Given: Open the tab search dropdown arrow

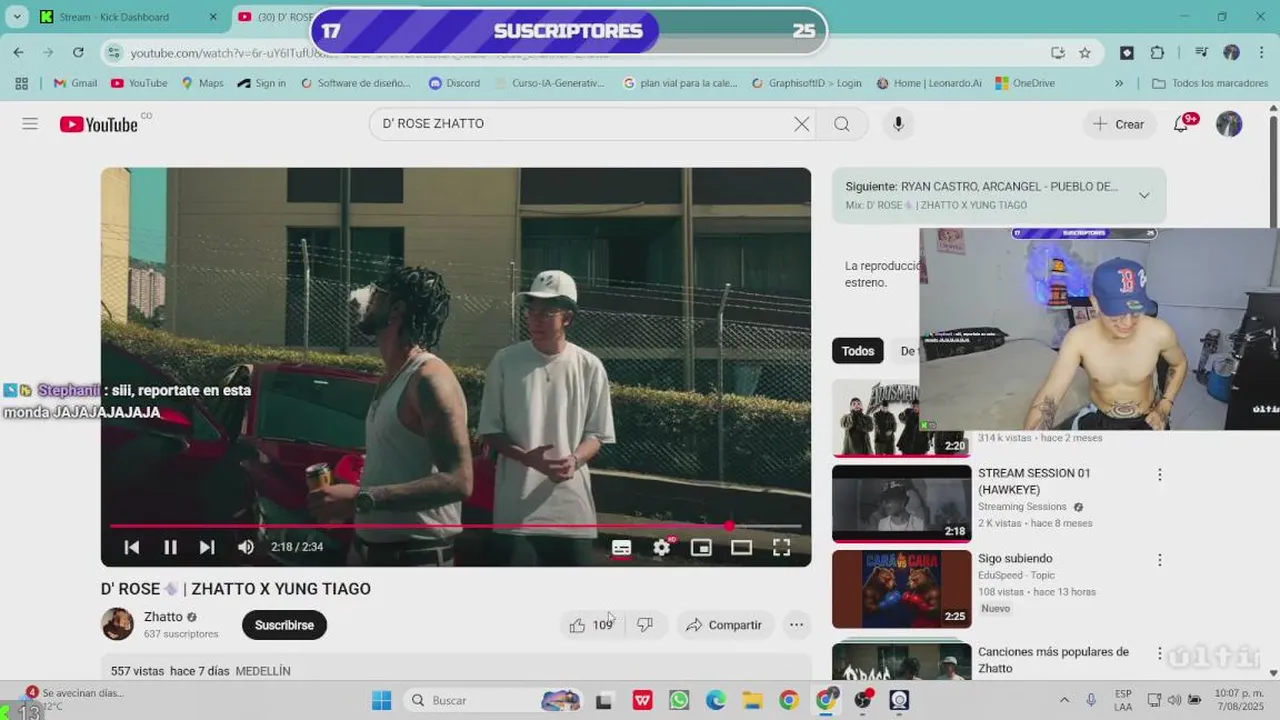Looking at the screenshot, I should point(16,17).
